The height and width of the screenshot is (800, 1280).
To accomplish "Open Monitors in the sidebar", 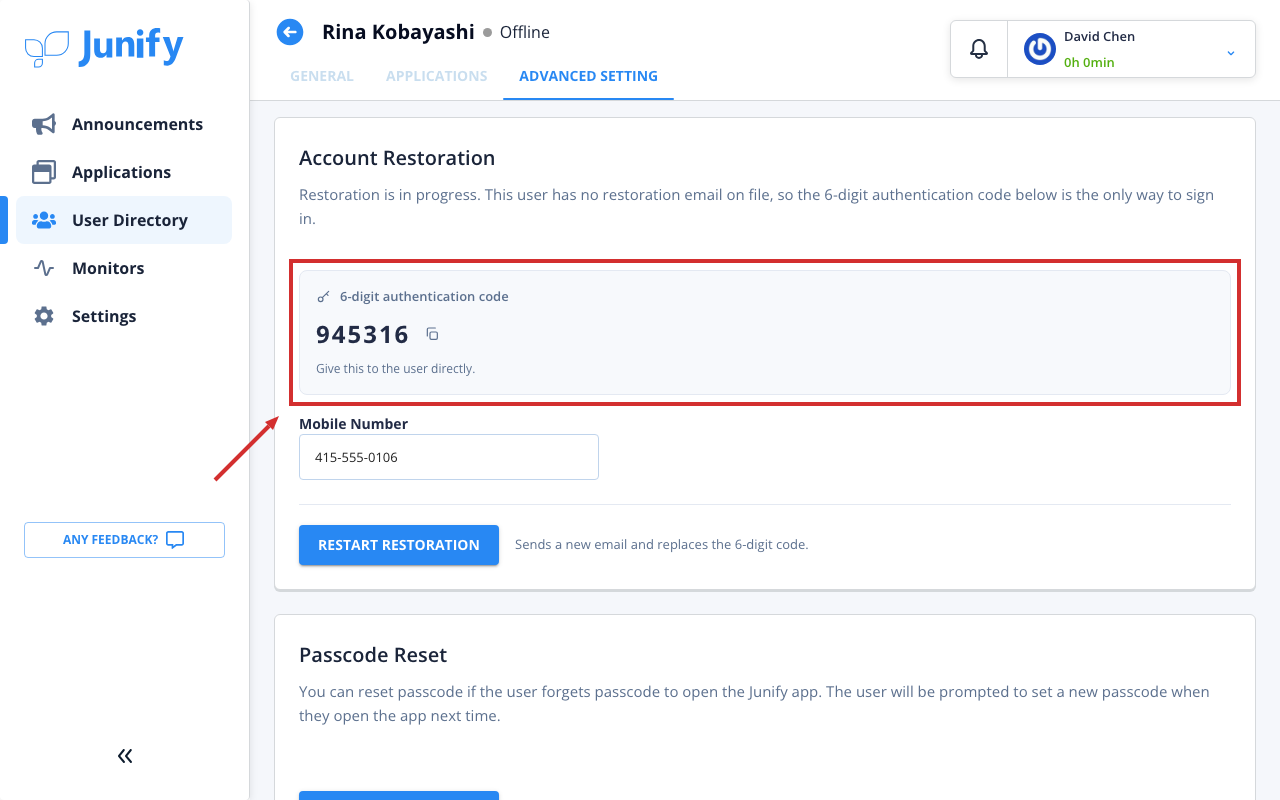I will pos(124,268).
